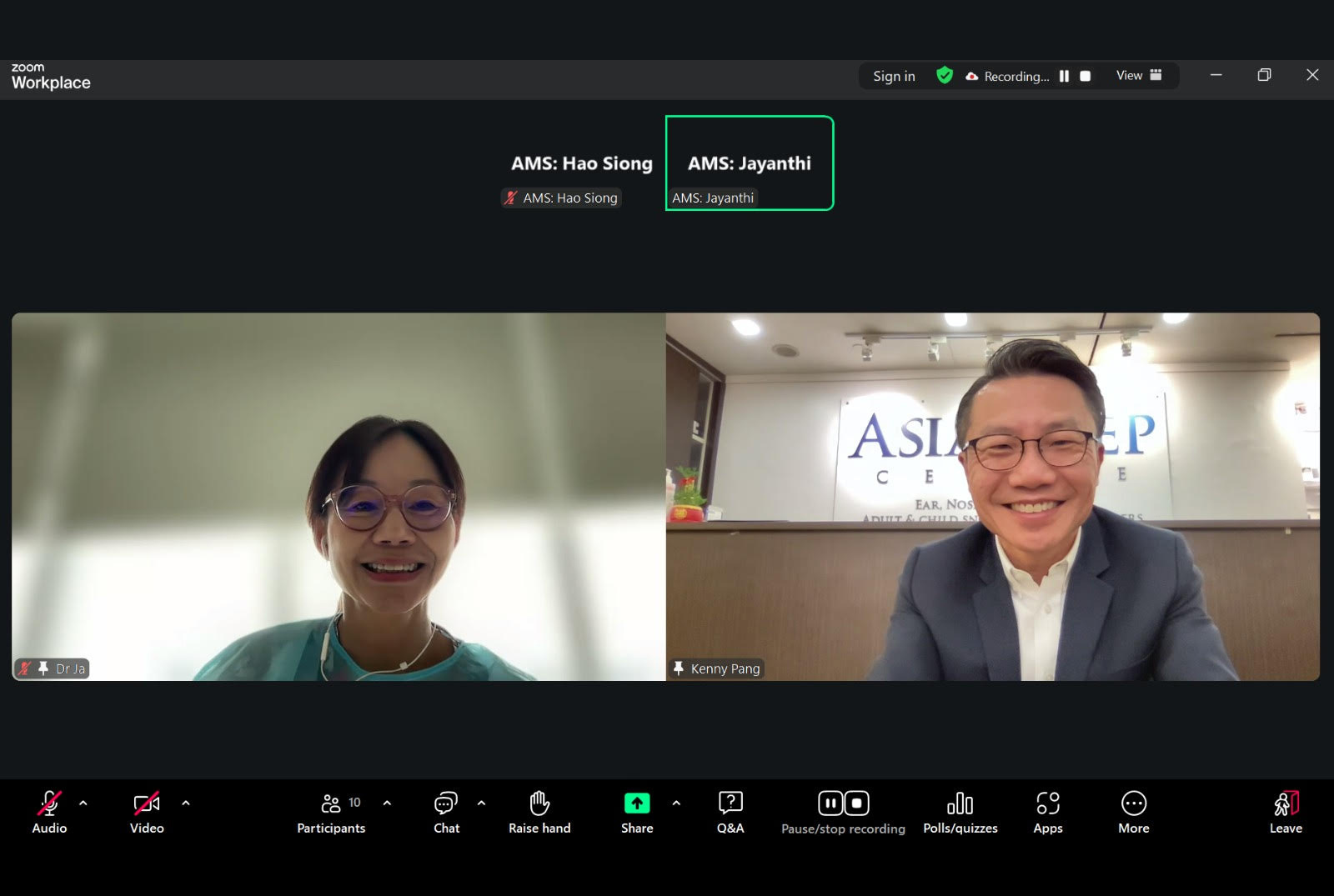Click the green encryption shield icon
Image resolution: width=1334 pixels, height=896 pixels.
pyautogui.click(x=945, y=76)
